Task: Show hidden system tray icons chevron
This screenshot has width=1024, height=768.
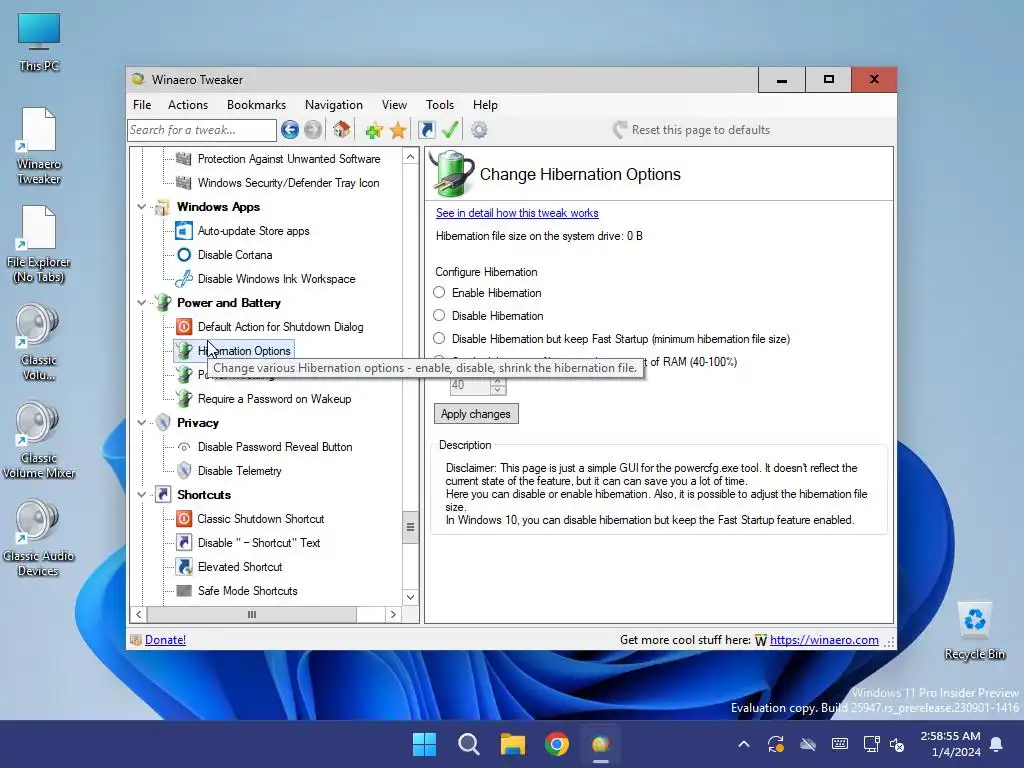Action: point(744,744)
